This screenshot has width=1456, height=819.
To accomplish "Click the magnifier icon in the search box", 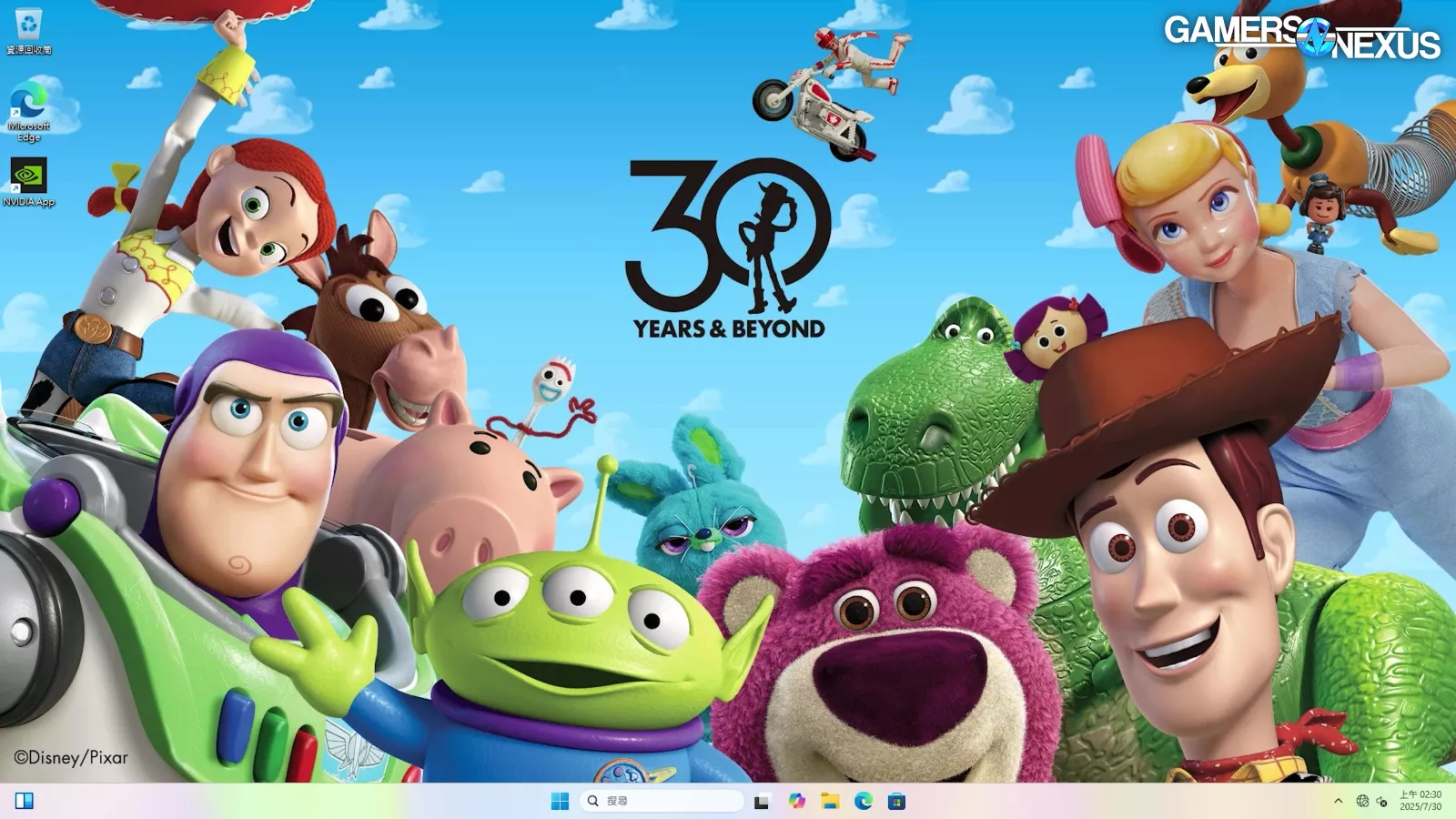I will pyautogui.click(x=593, y=801).
